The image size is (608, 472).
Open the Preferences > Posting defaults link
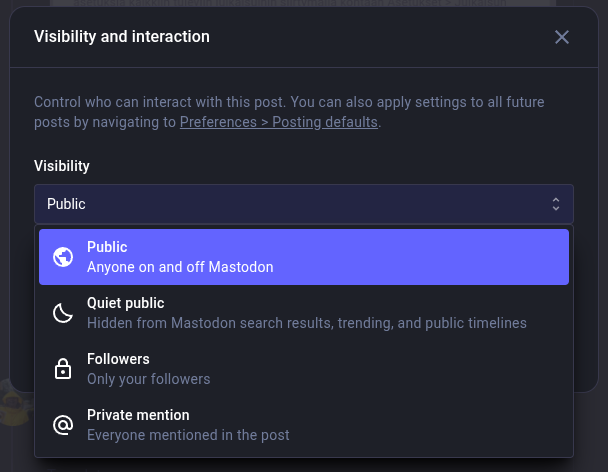pyautogui.click(x=279, y=122)
